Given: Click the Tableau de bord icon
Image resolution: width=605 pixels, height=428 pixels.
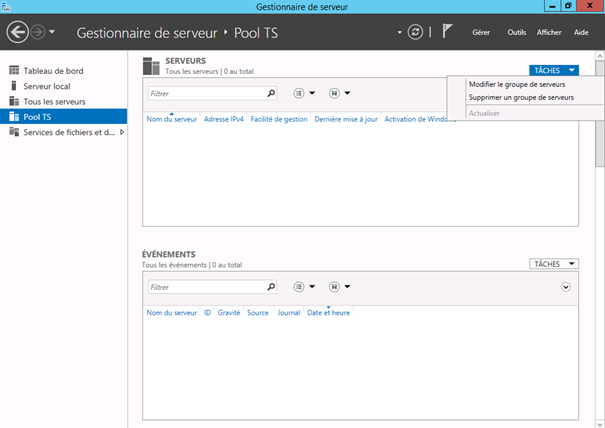Looking at the screenshot, I should click(x=14, y=70).
